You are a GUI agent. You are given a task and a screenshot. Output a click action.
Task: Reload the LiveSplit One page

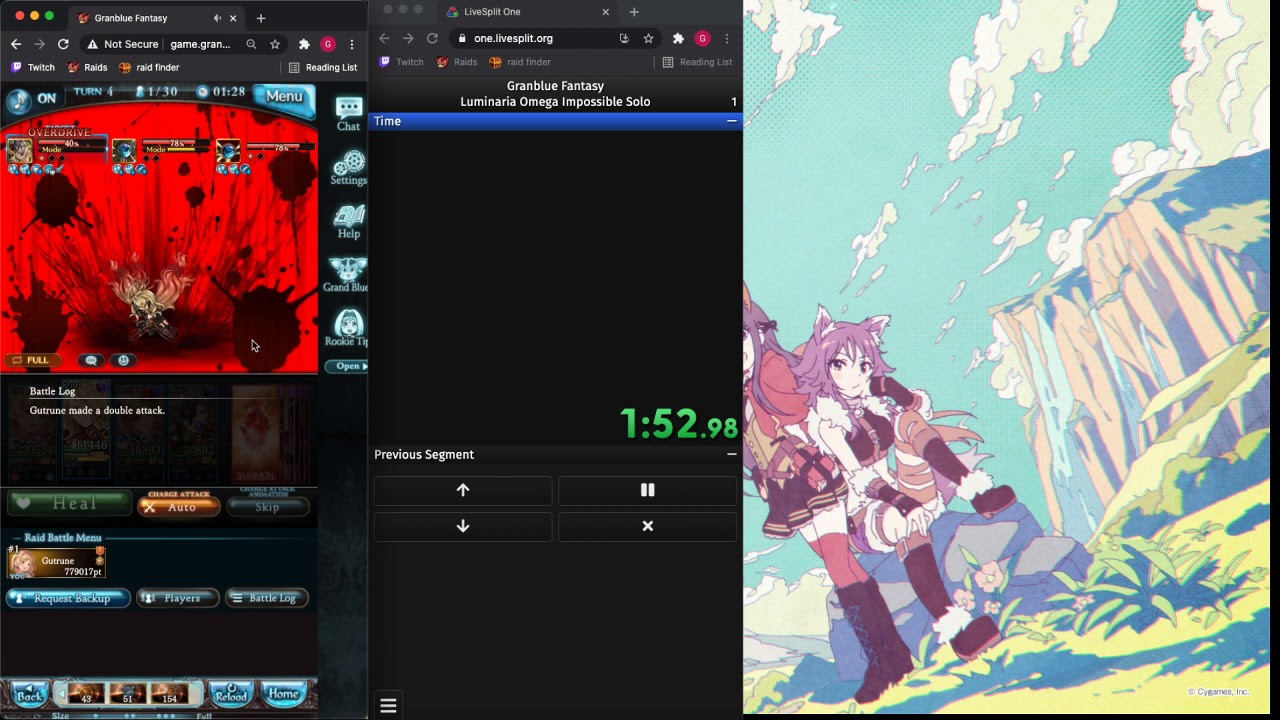tap(432, 38)
